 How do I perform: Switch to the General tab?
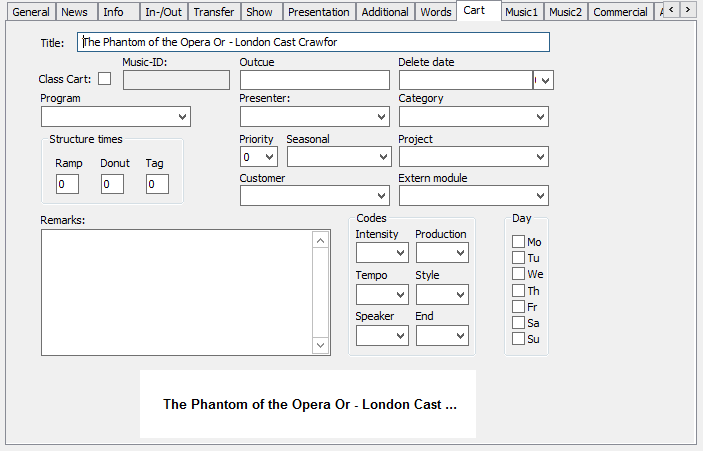(30, 12)
